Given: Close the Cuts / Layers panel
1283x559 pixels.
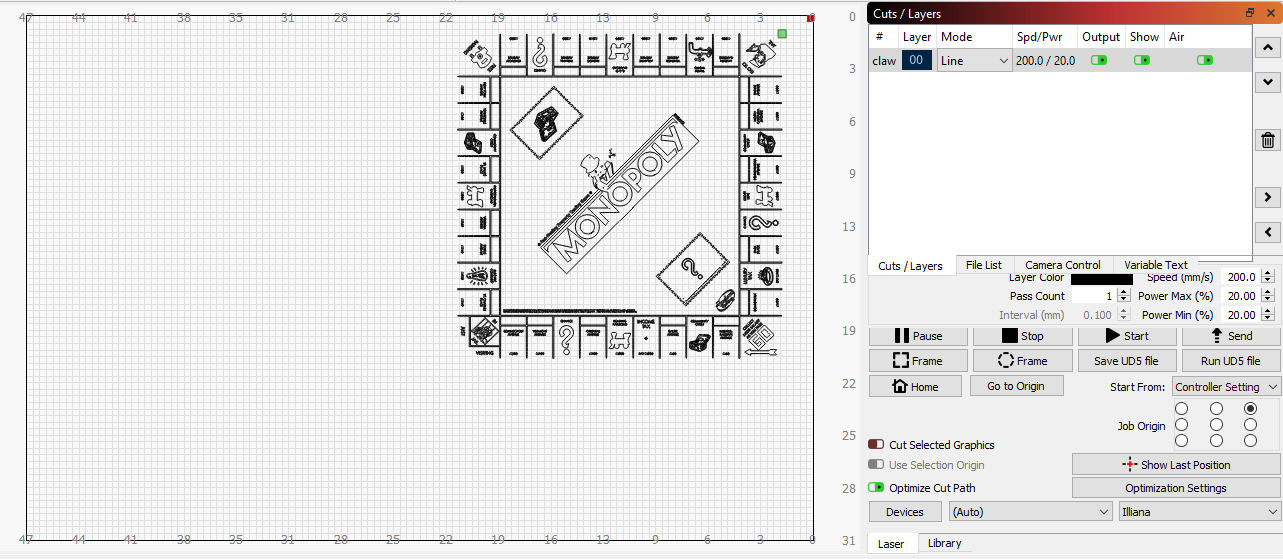Looking at the screenshot, I should 1270,13.
